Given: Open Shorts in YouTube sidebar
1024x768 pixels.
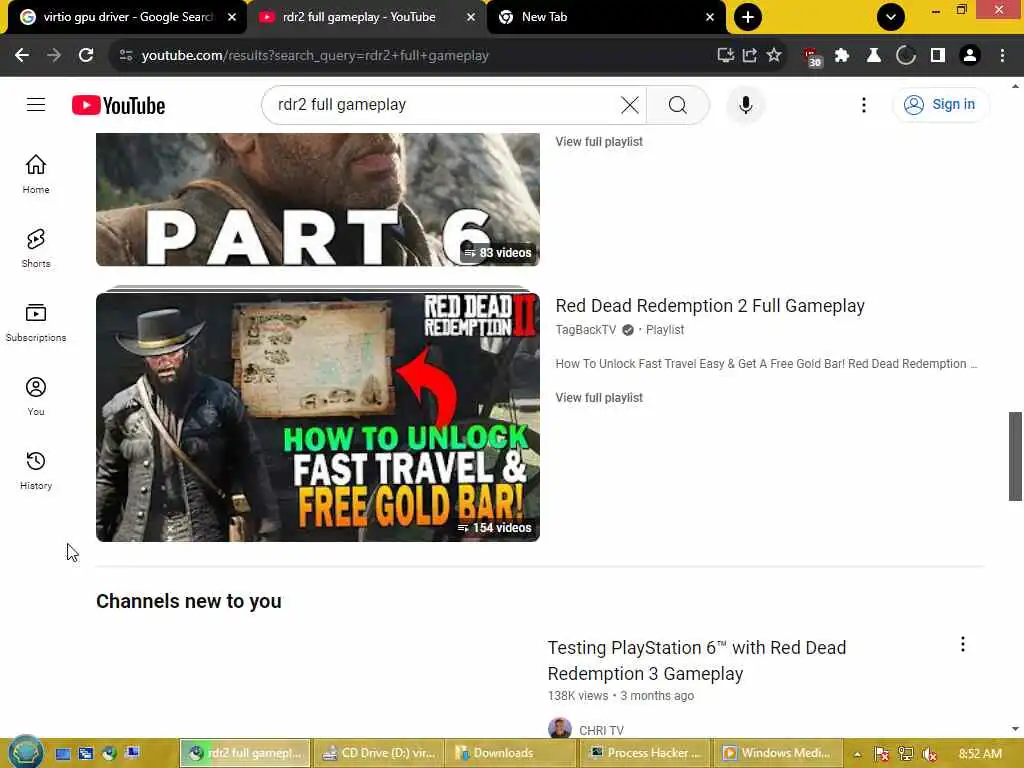Looking at the screenshot, I should 36,248.
